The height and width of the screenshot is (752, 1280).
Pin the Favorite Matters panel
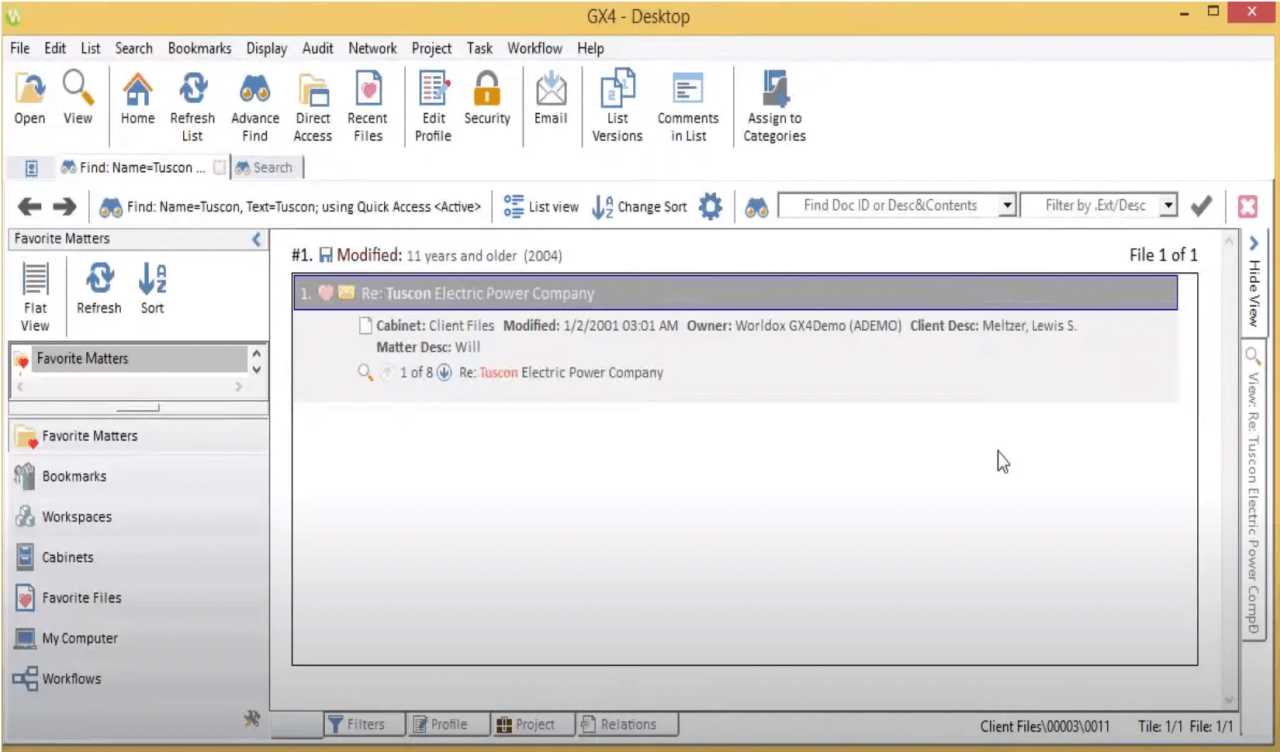[253, 718]
